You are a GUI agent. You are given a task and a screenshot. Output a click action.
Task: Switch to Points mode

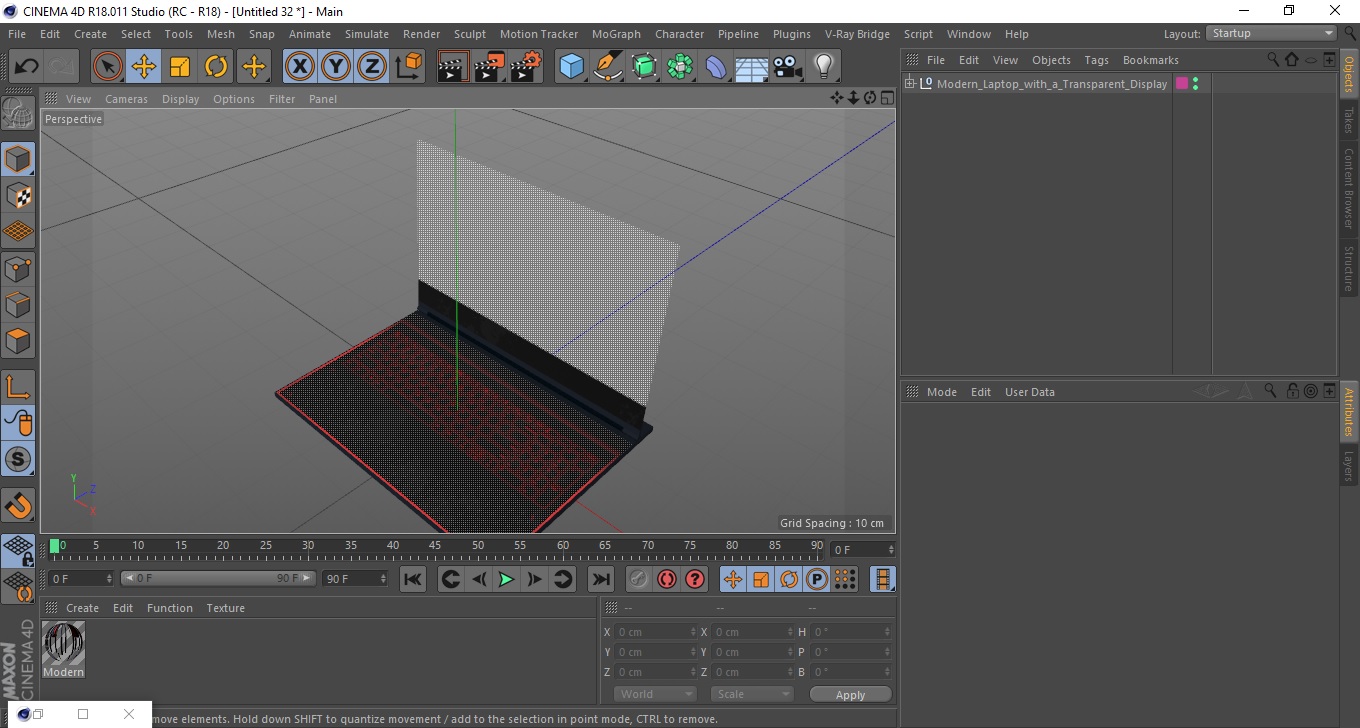coord(18,268)
